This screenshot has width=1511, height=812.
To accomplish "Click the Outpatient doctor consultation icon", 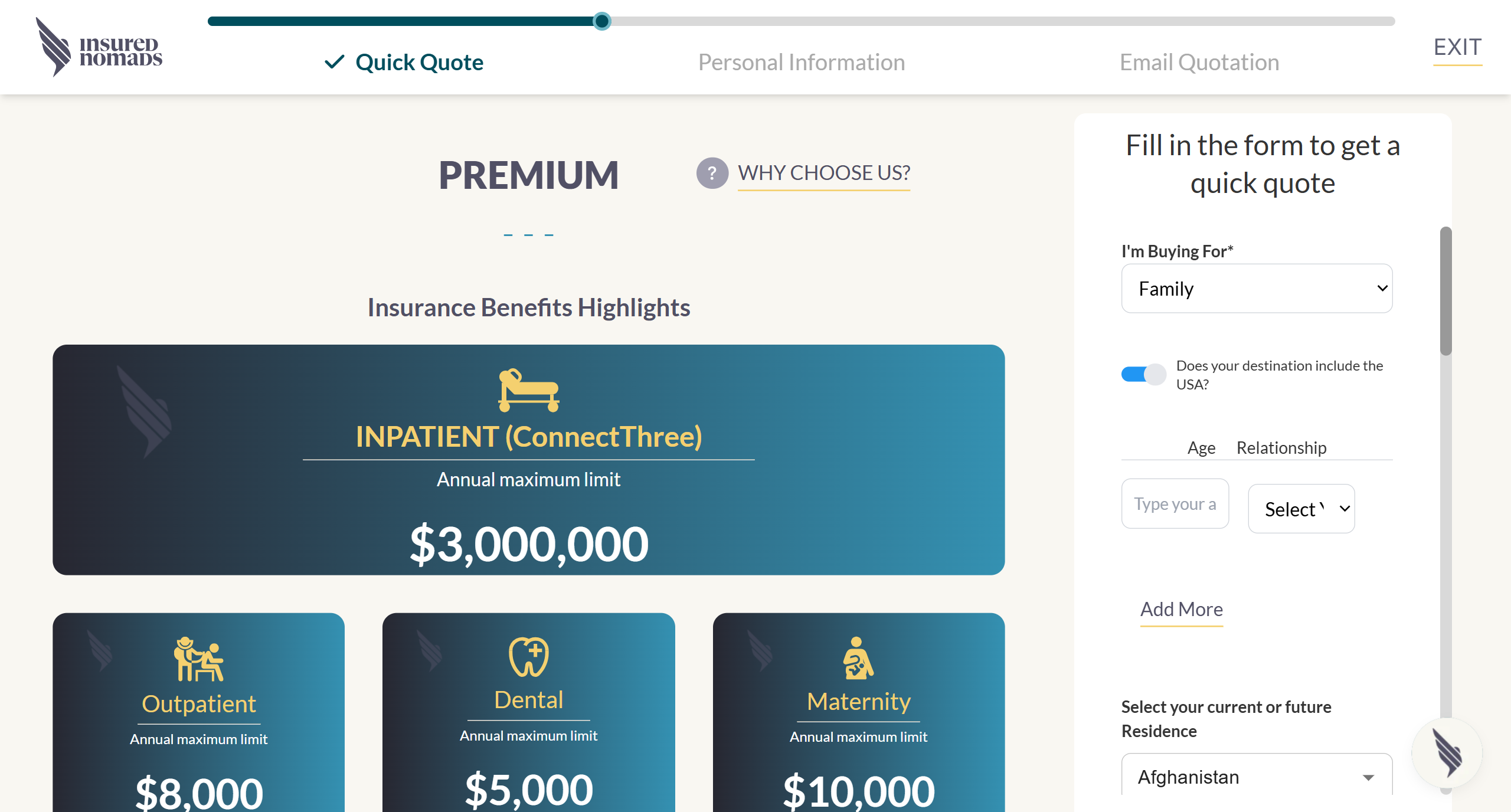I will tap(198, 659).
